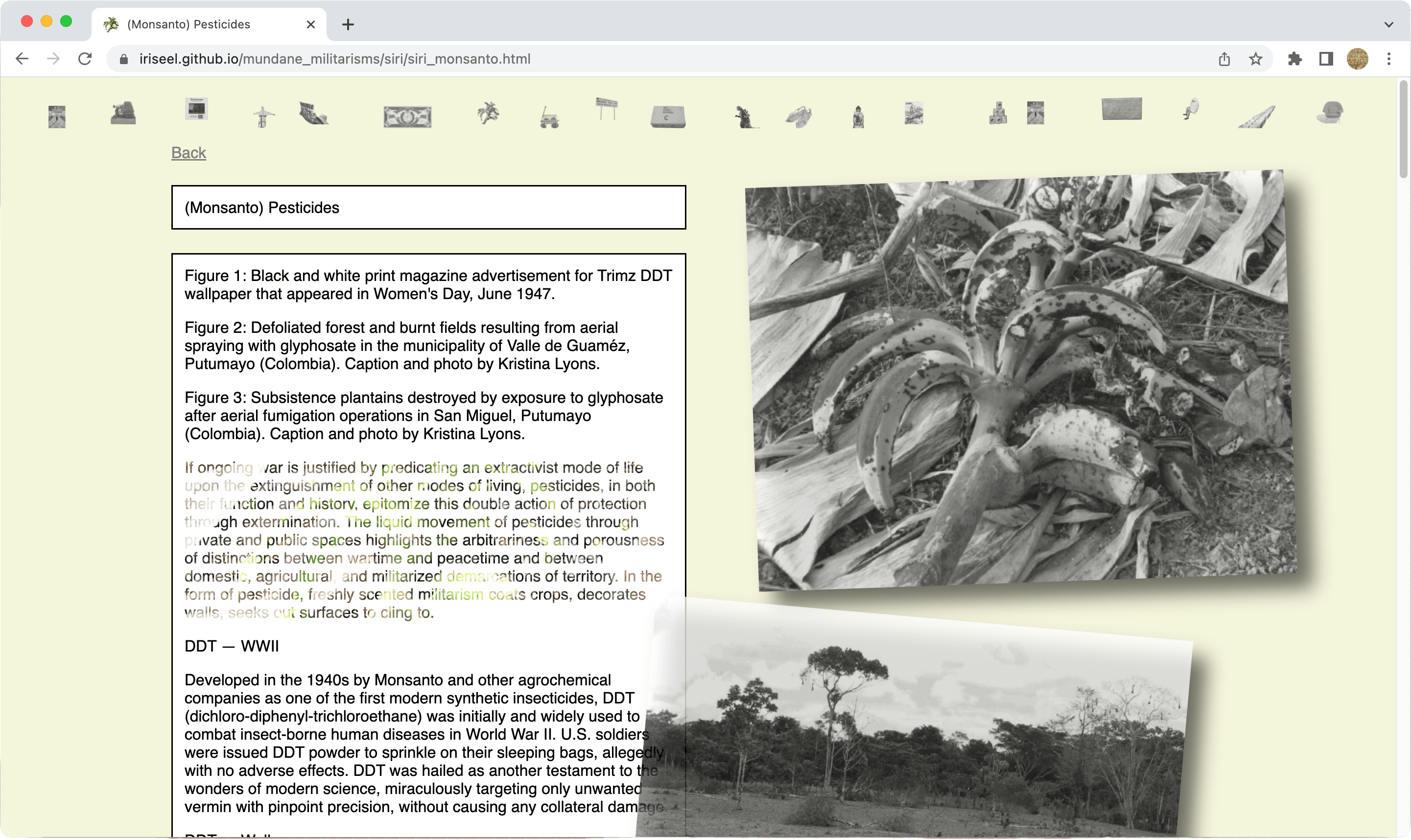This screenshot has height=840, width=1411.
Task: Select the (Monsanto) Pesticides tab
Action: (x=188, y=24)
